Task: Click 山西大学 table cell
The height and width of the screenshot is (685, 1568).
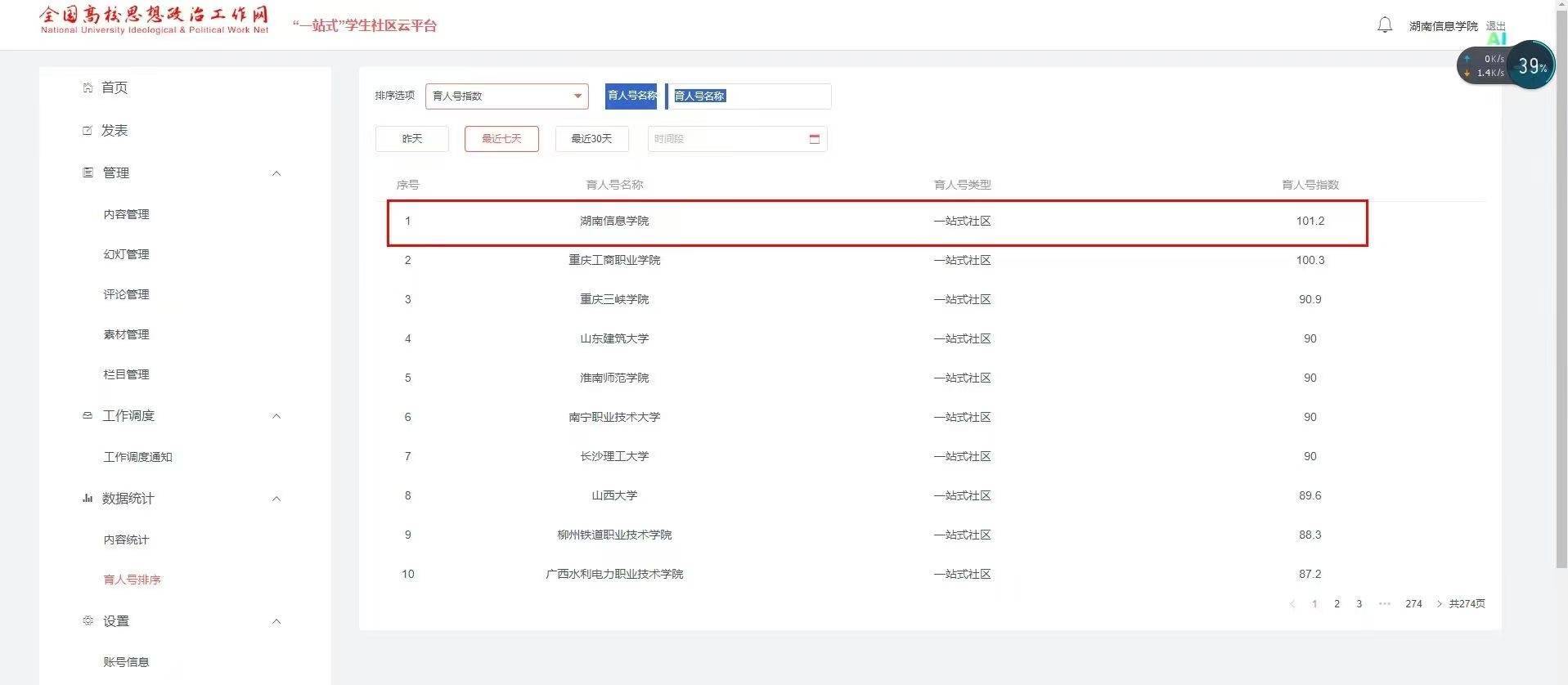Action: tap(614, 495)
